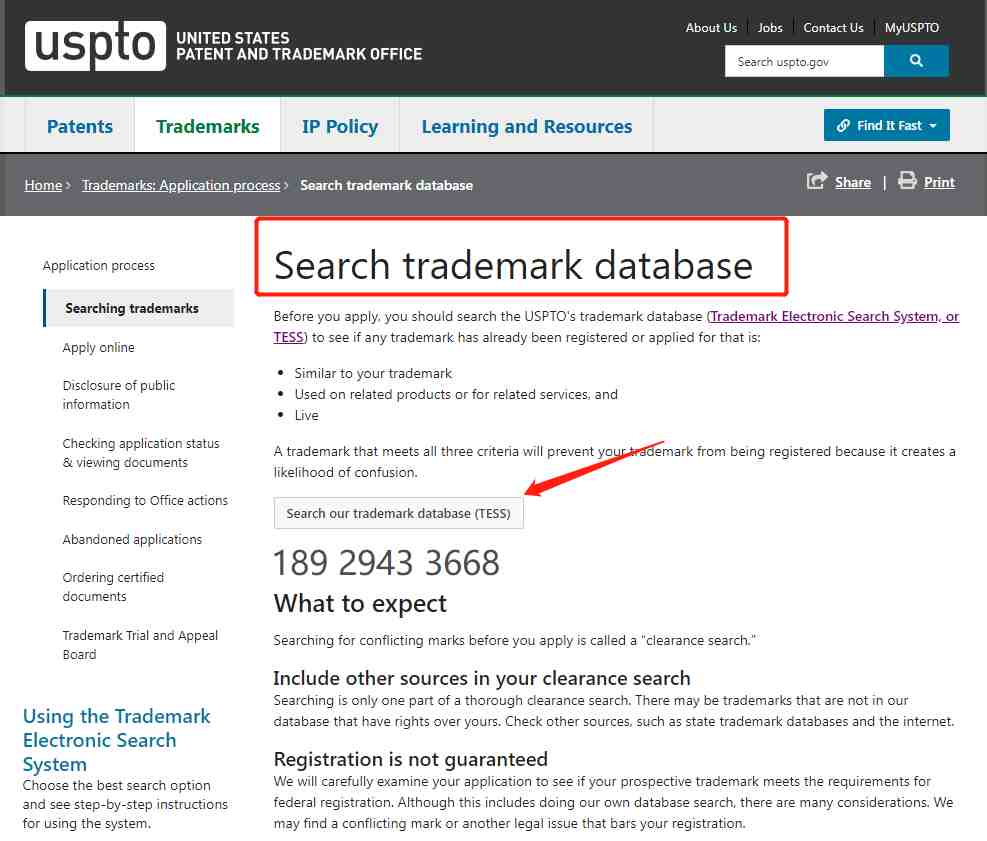This screenshot has height=841, width=987.
Task: Open Using the Trademark Electronic Search System
Action: click(117, 740)
